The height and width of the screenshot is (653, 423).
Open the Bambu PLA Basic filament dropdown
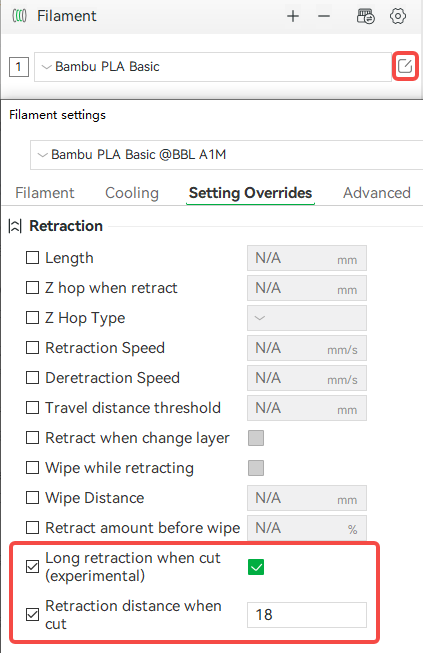pyautogui.click(x=213, y=67)
